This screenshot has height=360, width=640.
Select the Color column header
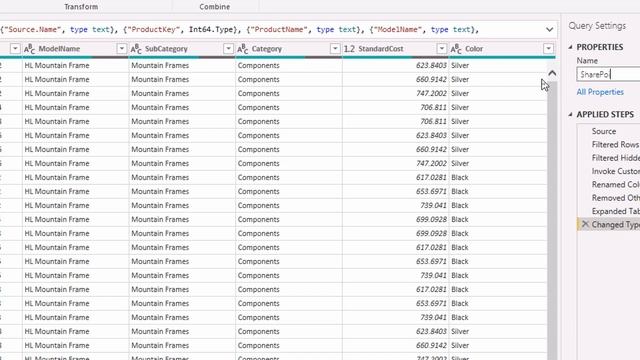coord(474,49)
